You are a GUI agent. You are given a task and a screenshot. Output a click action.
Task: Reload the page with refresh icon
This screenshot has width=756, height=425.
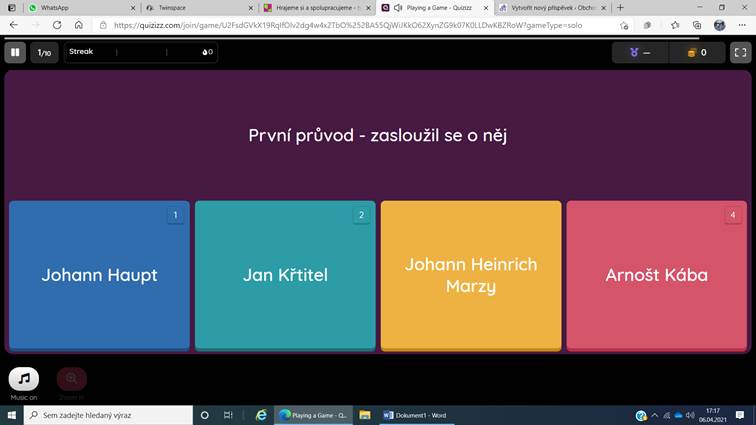57,25
